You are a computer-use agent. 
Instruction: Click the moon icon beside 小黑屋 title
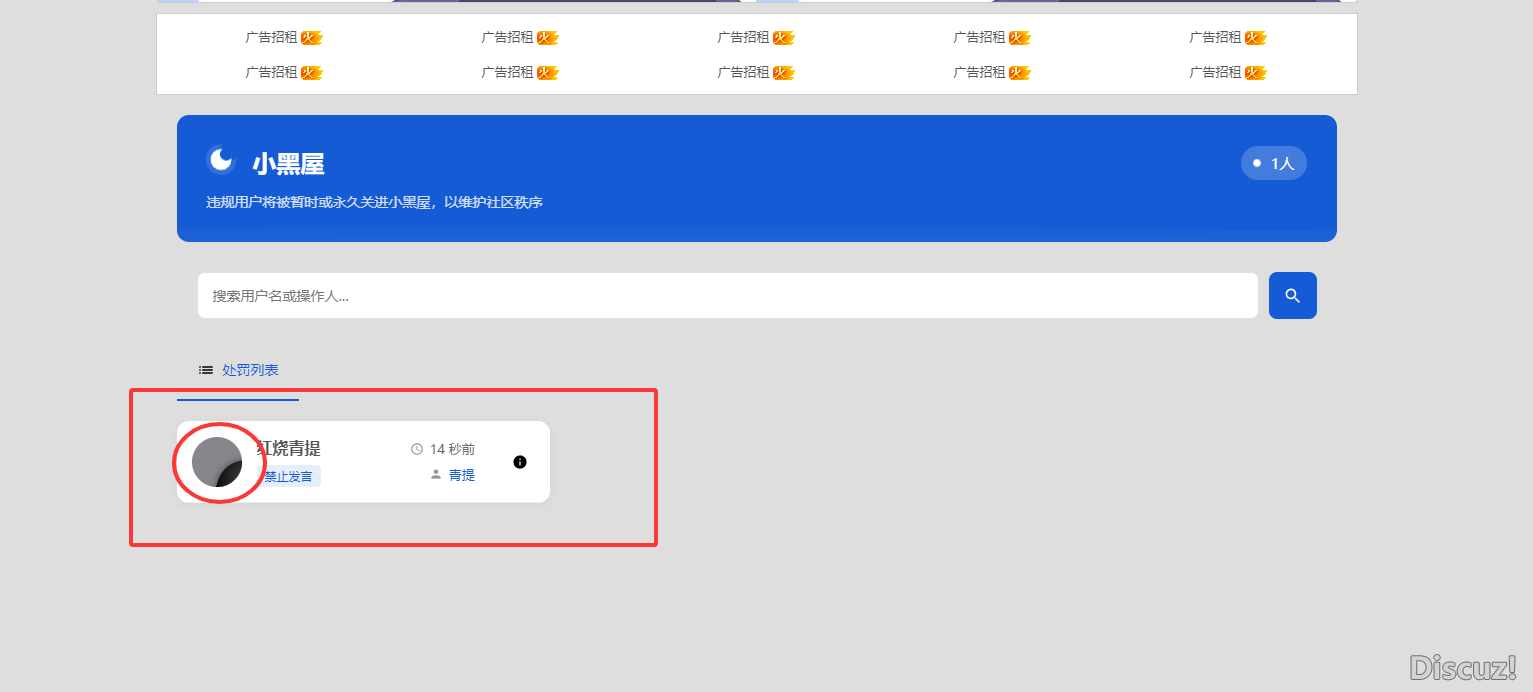point(220,160)
